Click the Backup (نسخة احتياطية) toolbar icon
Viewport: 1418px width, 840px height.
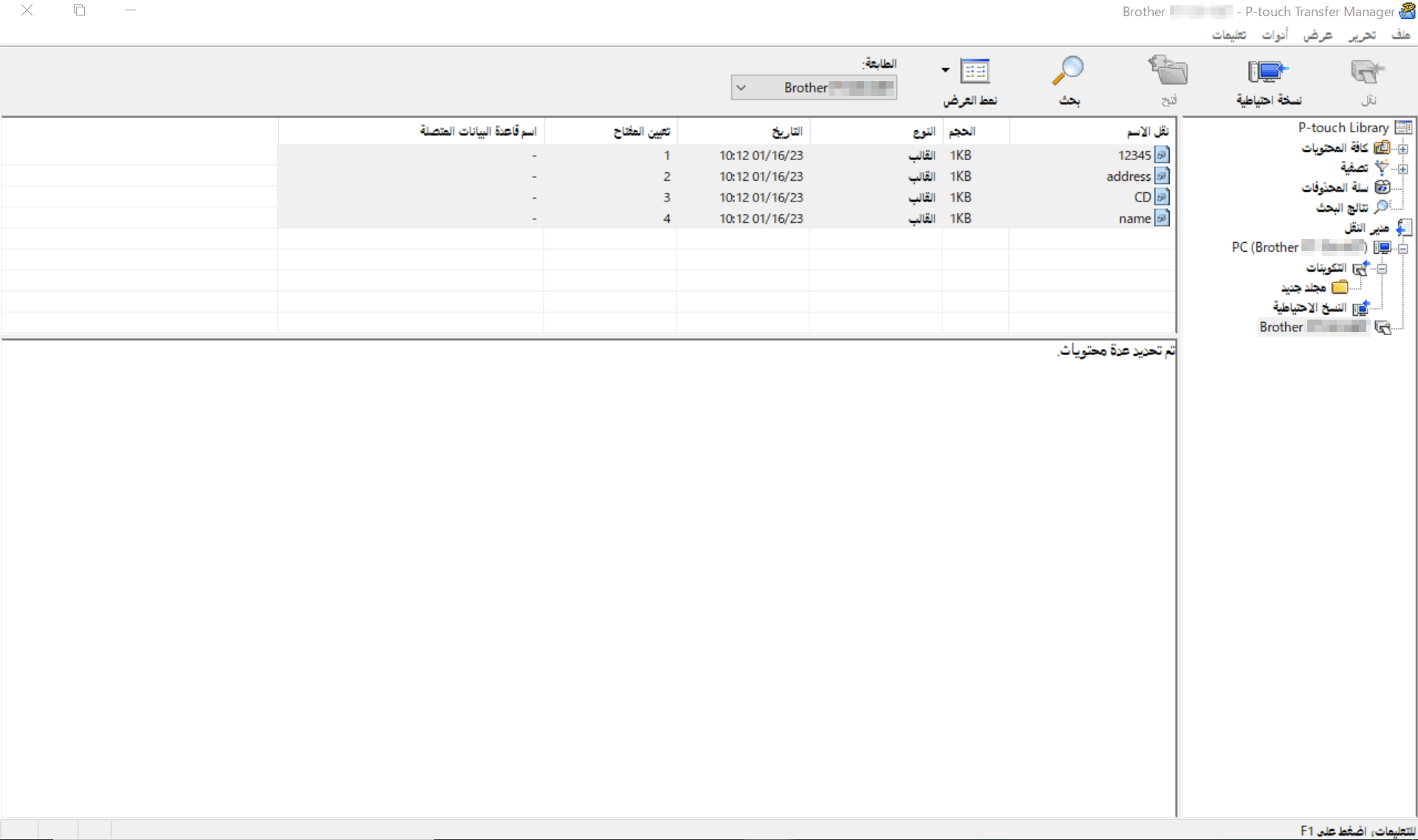1268,72
